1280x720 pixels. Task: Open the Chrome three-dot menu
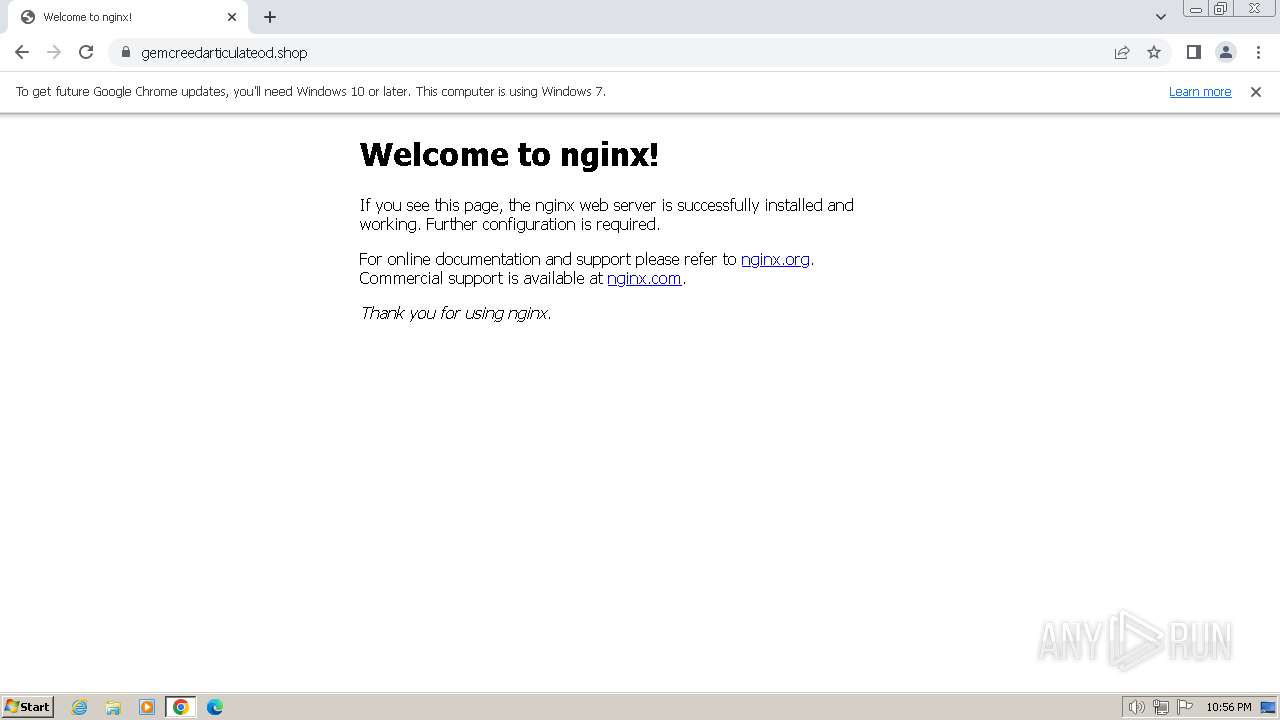tap(1258, 52)
